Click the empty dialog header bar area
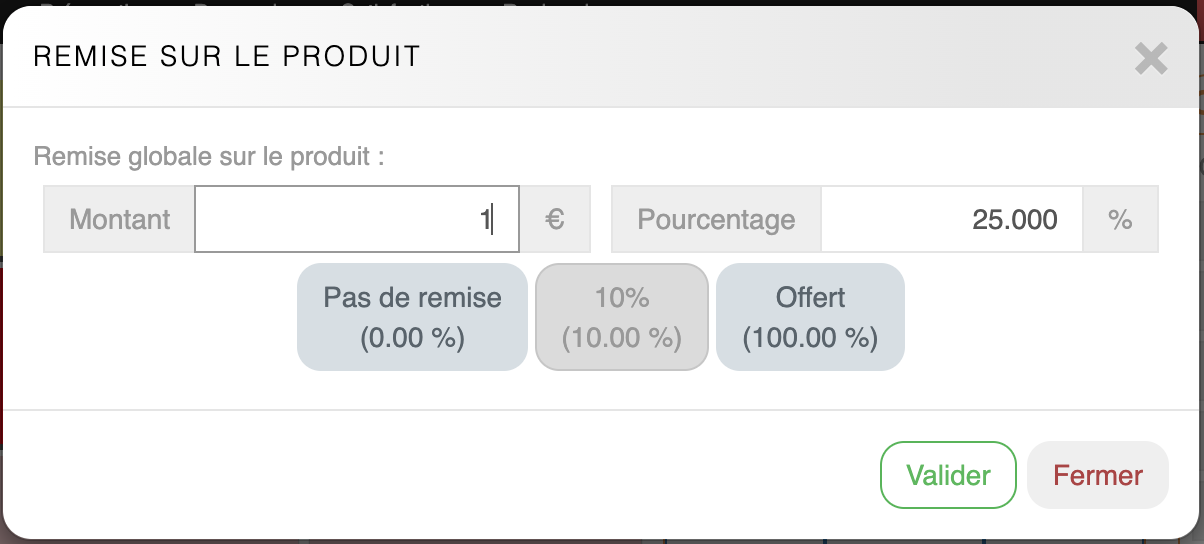This screenshot has height=544, width=1204. (750, 57)
